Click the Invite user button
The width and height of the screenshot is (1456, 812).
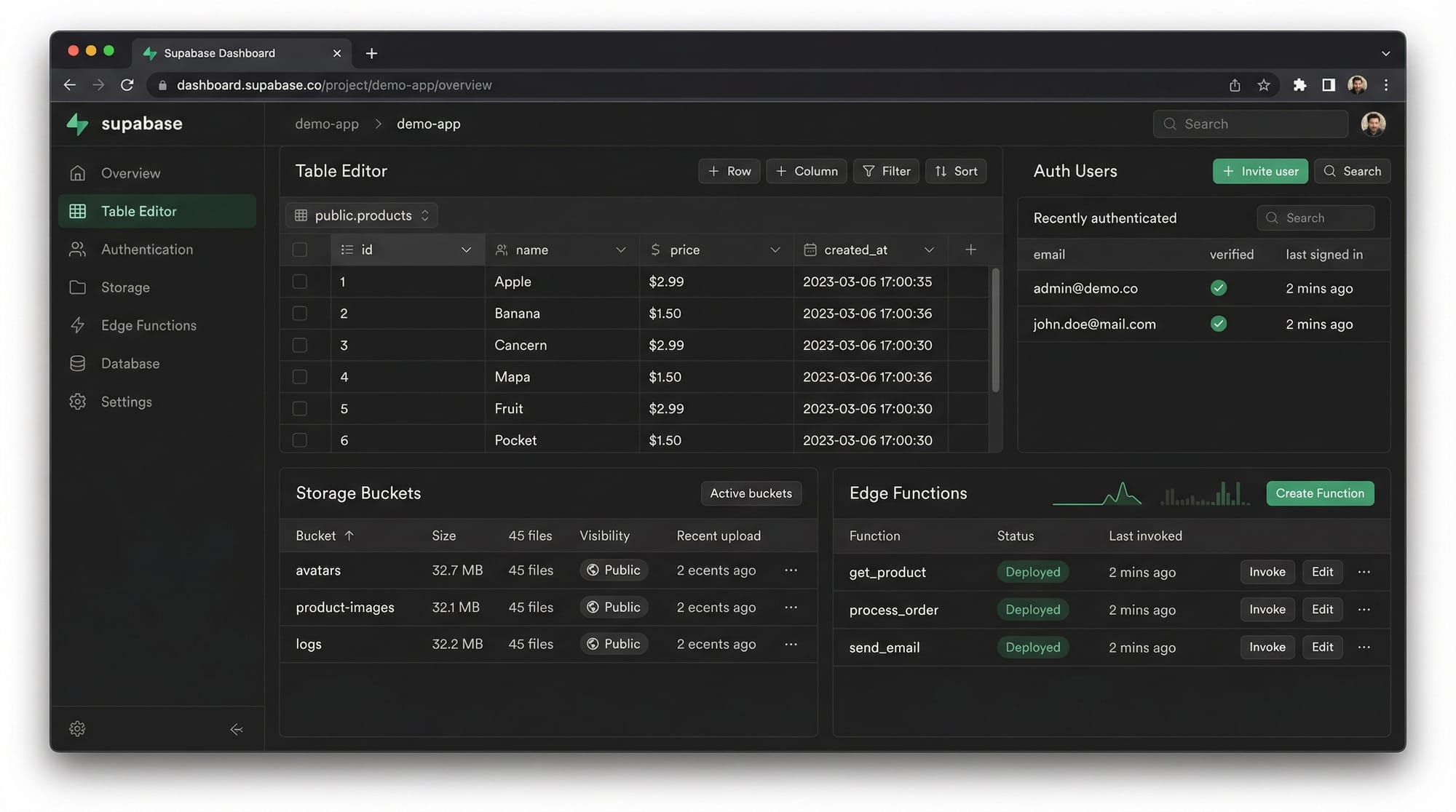click(x=1260, y=171)
